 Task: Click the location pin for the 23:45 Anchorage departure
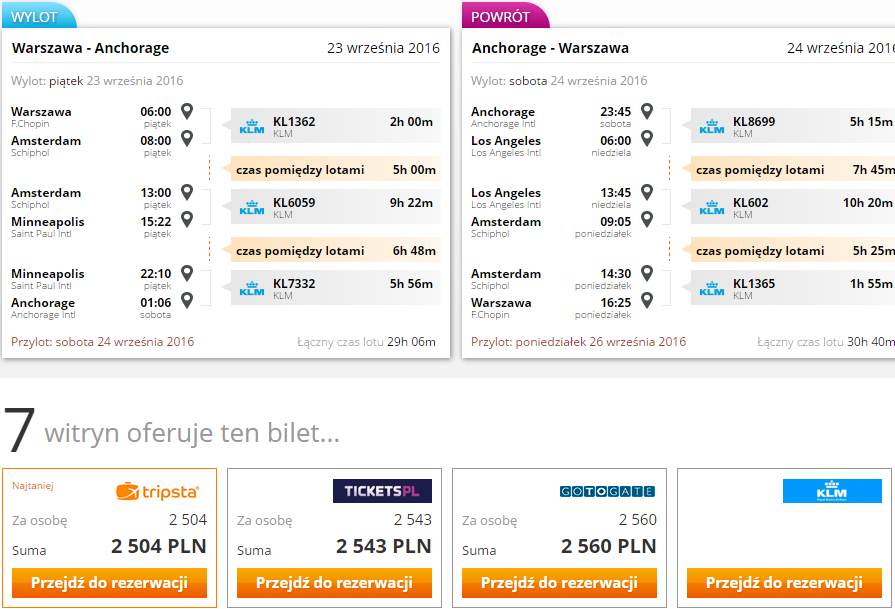click(x=647, y=111)
